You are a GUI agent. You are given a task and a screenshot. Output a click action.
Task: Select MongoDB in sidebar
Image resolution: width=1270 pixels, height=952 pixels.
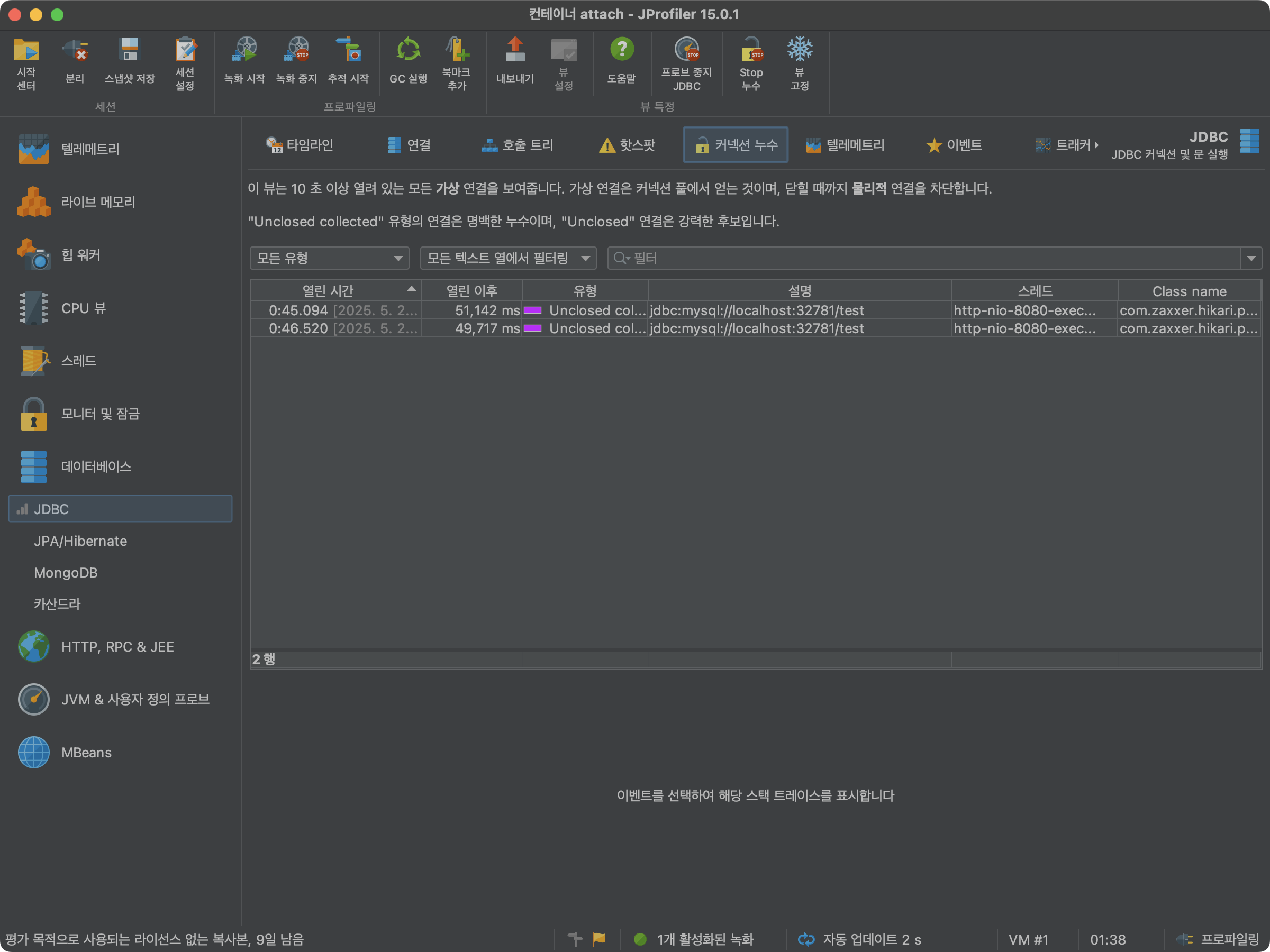pos(66,573)
